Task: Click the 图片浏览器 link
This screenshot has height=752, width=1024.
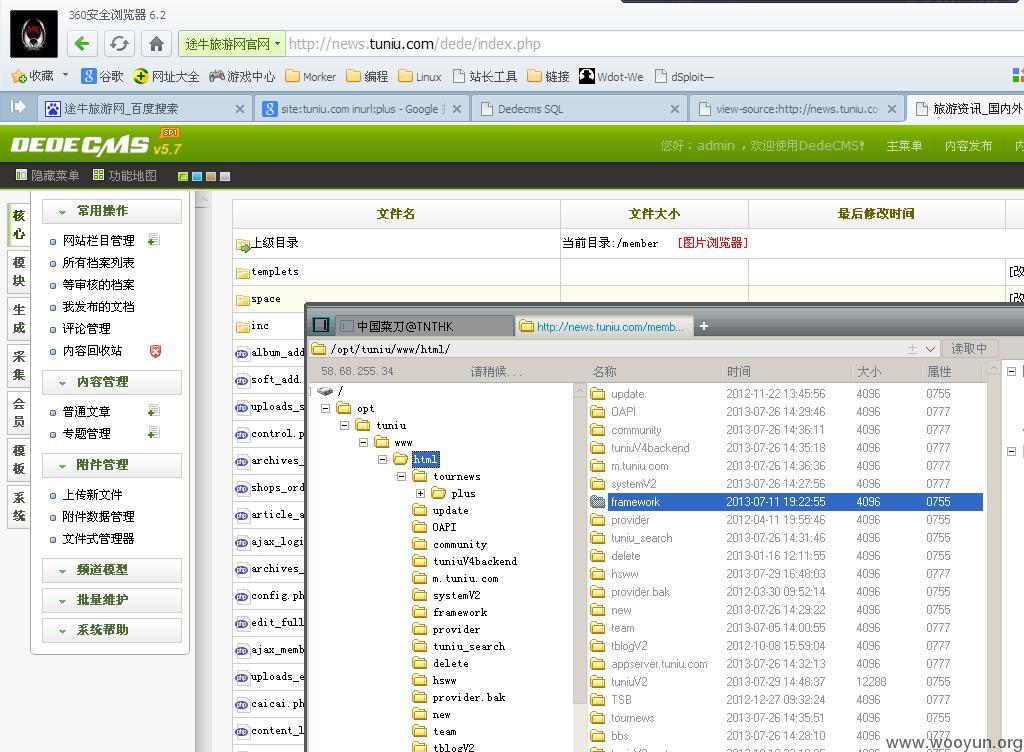Action: click(712, 243)
